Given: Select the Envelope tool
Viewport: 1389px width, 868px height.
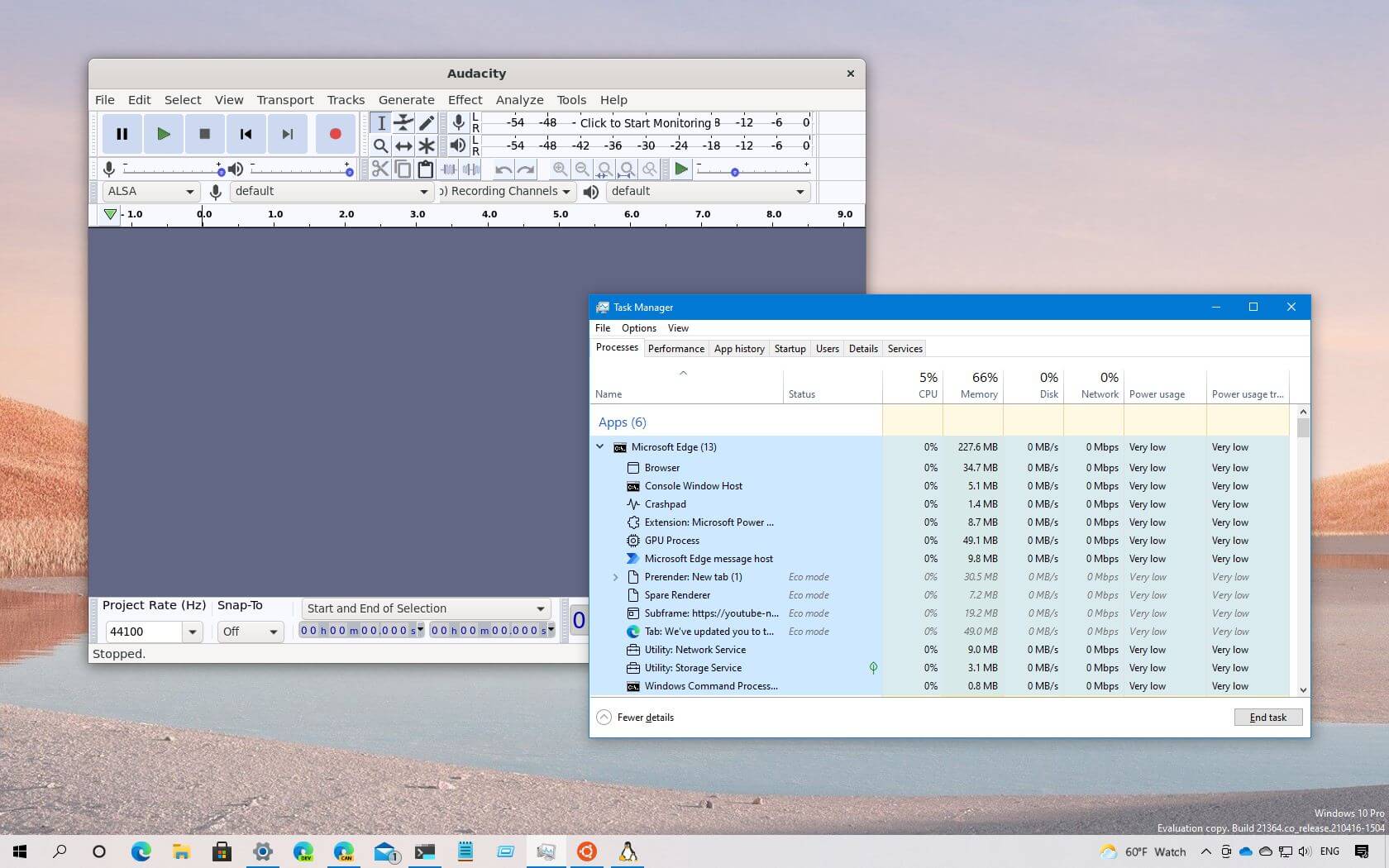Looking at the screenshot, I should [403, 122].
